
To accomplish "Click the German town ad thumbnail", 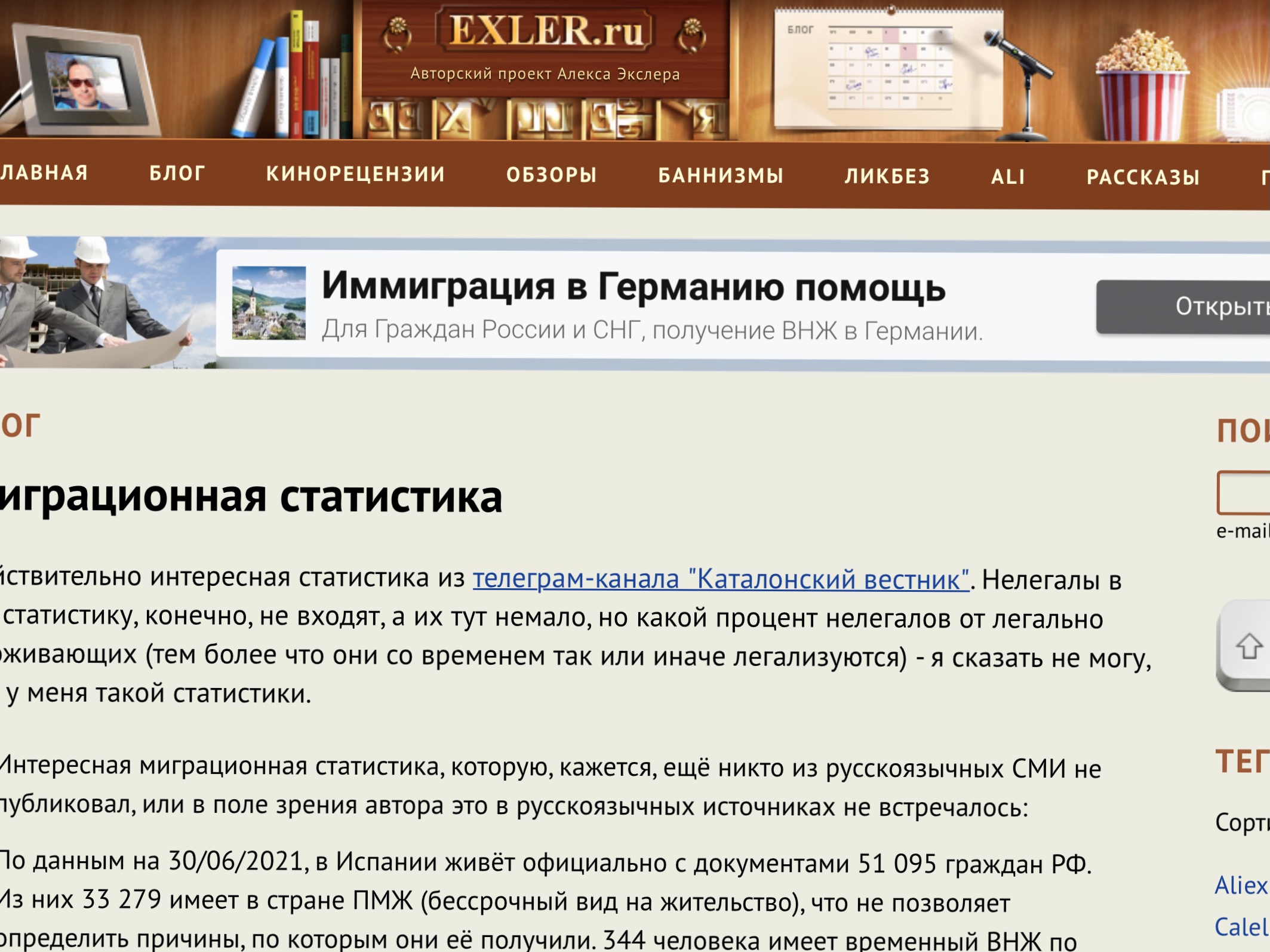I will (269, 303).
